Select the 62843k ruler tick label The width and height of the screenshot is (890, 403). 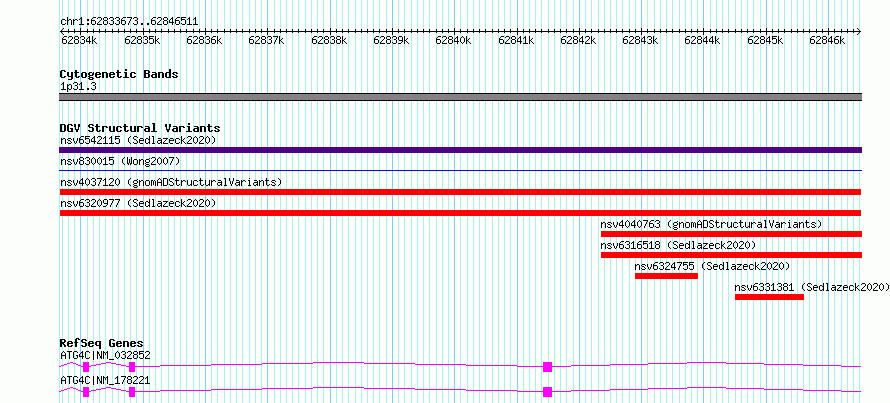(640, 40)
